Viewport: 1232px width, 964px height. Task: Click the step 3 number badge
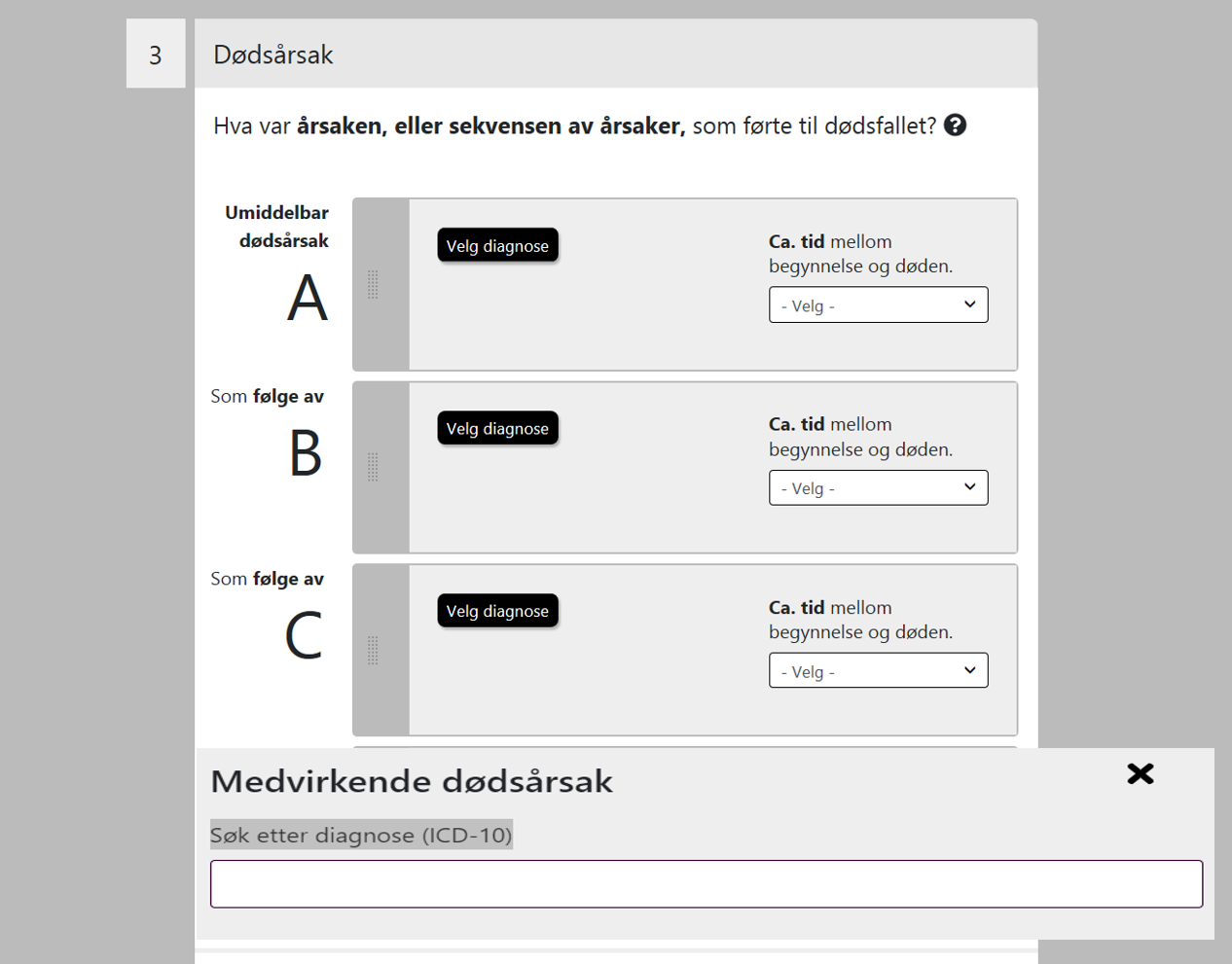156,55
